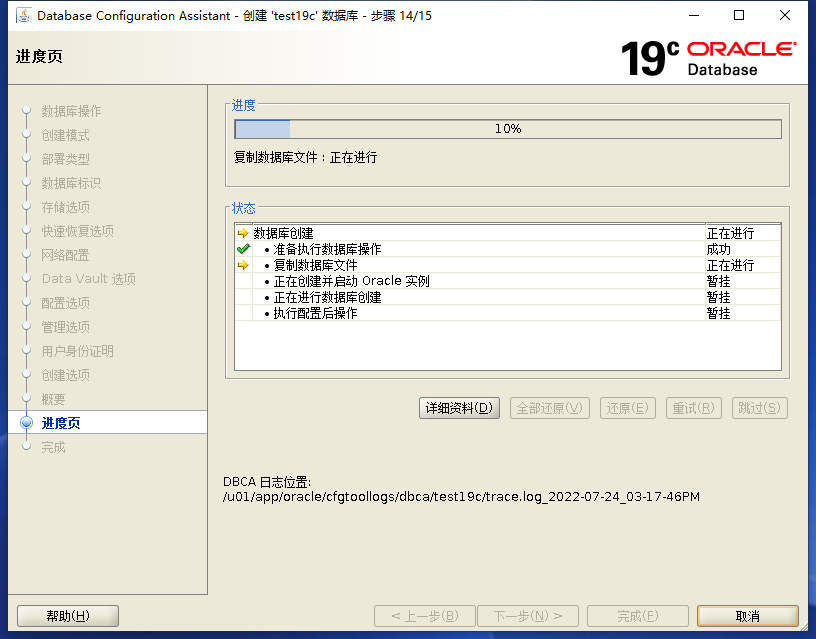The height and width of the screenshot is (639, 816).
Task: Select Data Vault 选项 step in sidebar
Action: coord(89,279)
